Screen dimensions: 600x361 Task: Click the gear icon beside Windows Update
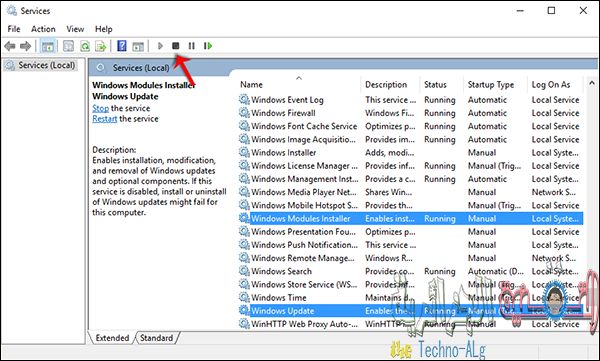(x=244, y=310)
